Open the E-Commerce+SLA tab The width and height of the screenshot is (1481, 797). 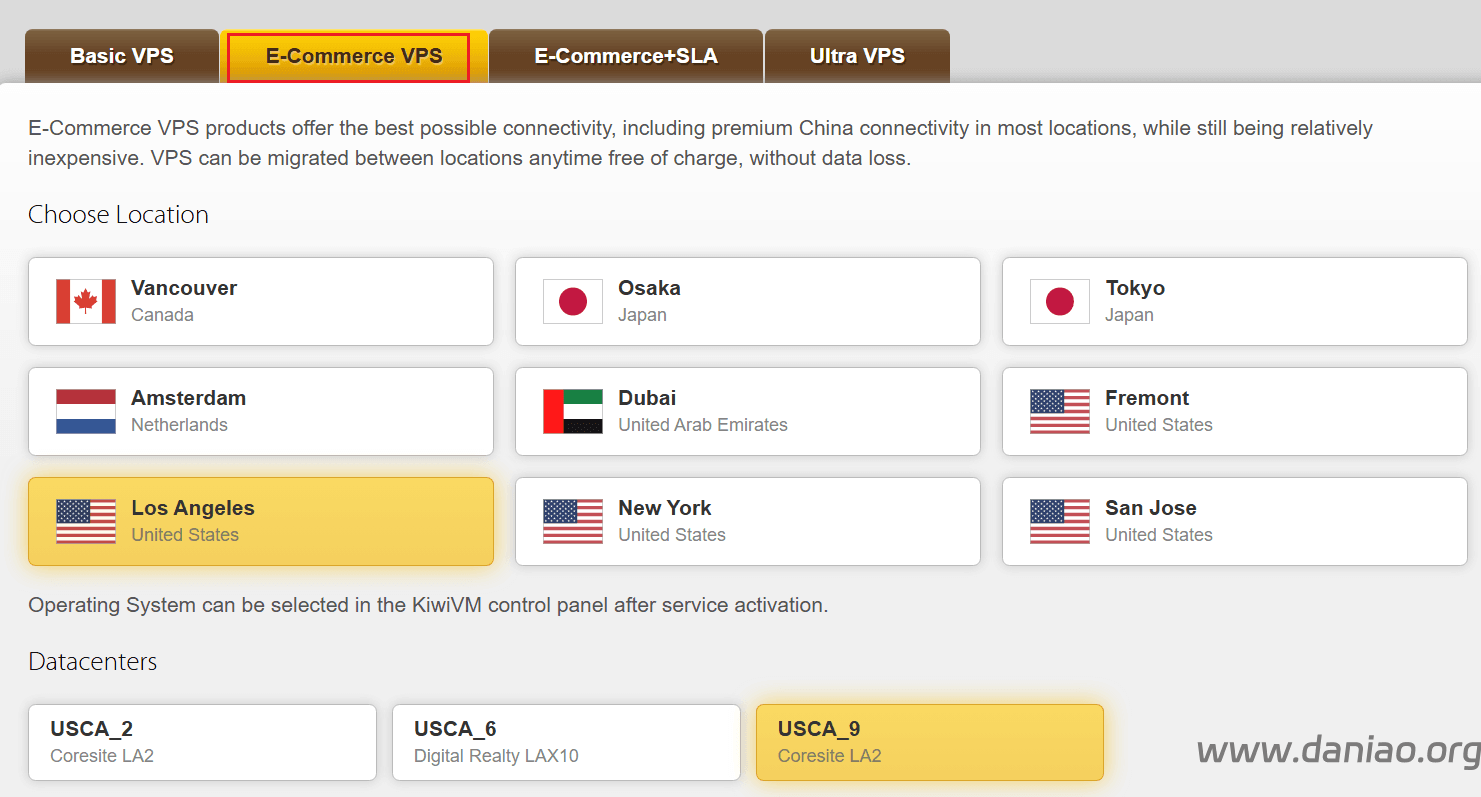626,56
